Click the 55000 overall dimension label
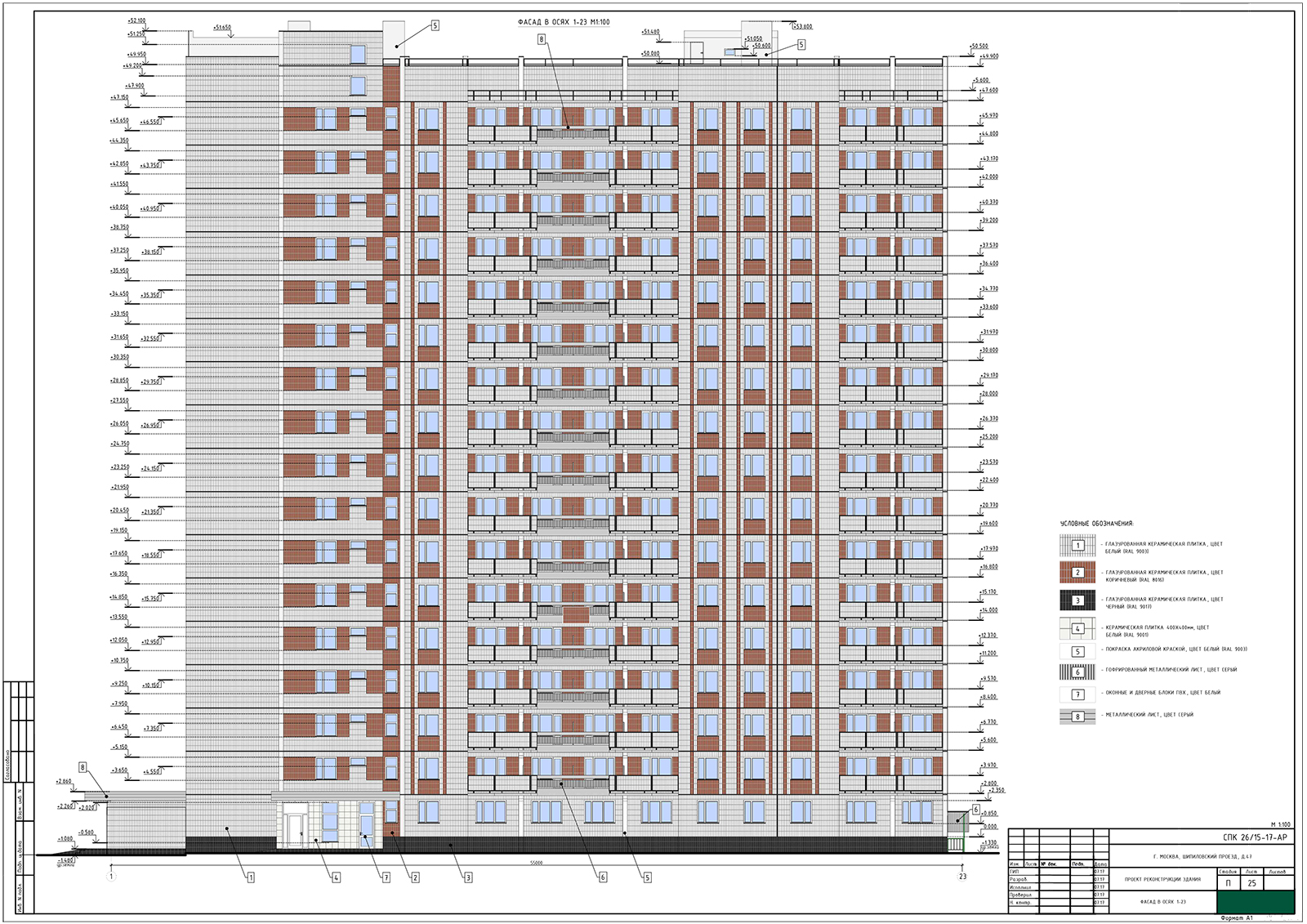The width and height of the screenshot is (1307, 924). pyautogui.click(x=536, y=862)
